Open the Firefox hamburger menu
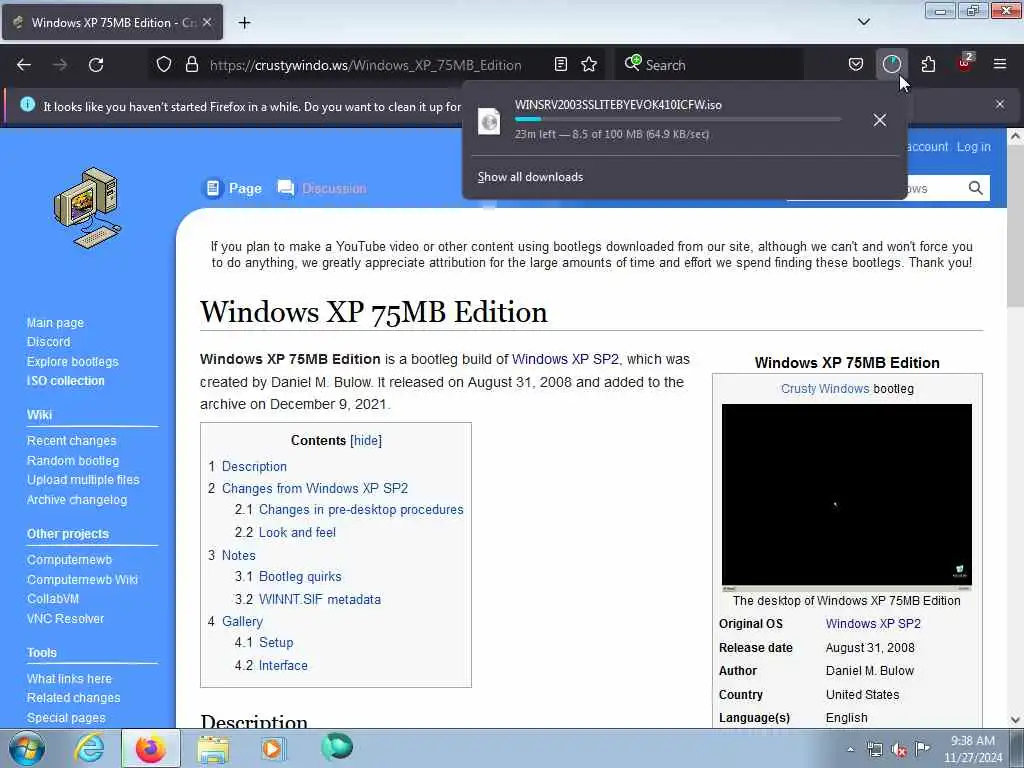Viewport: 1024px width, 768px height. pyautogui.click(x=1000, y=64)
